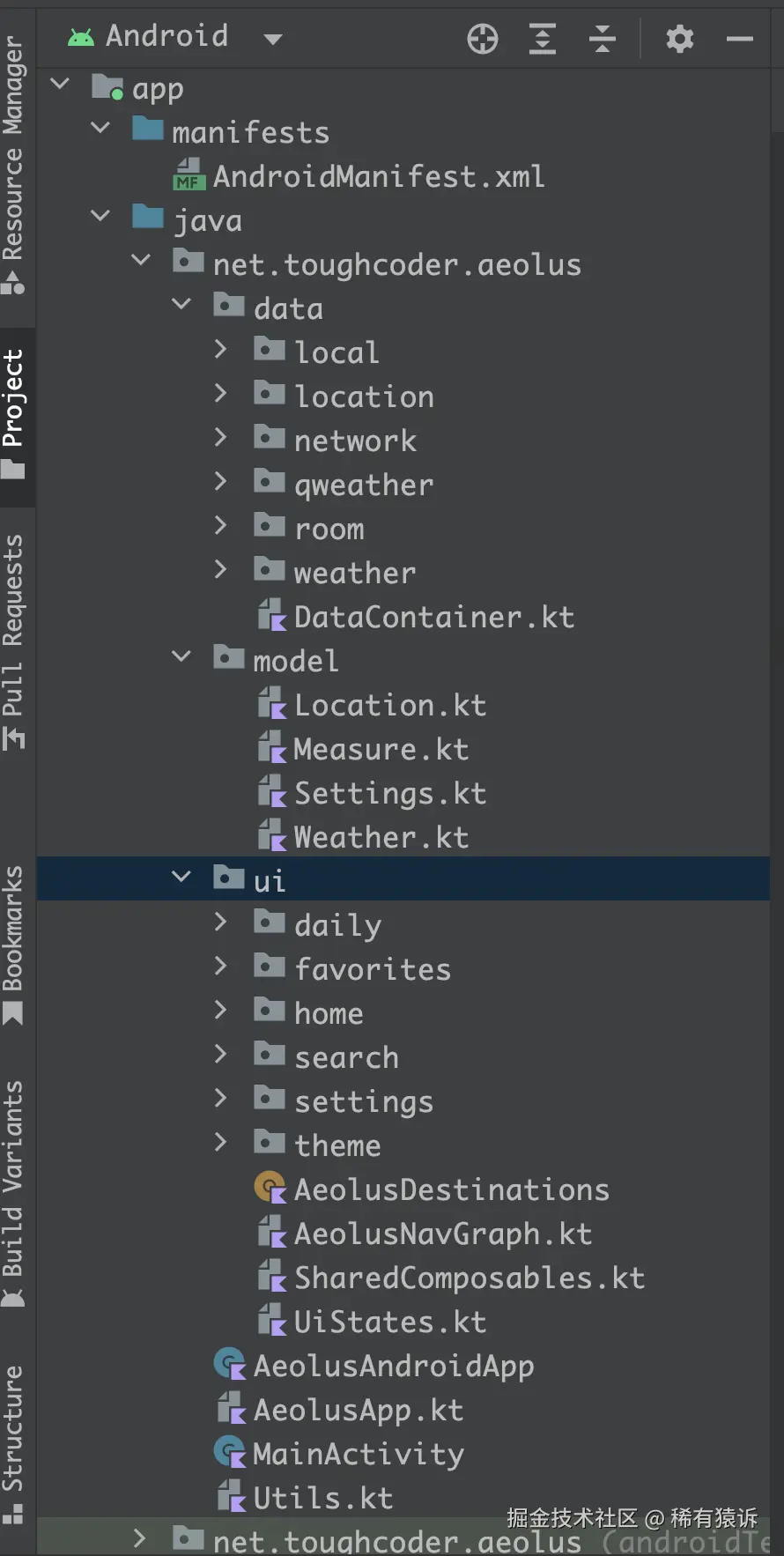Open the Build Variants side tab
Image resolution: width=784 pixels, height=1556 pixels.
(13, 1194)
